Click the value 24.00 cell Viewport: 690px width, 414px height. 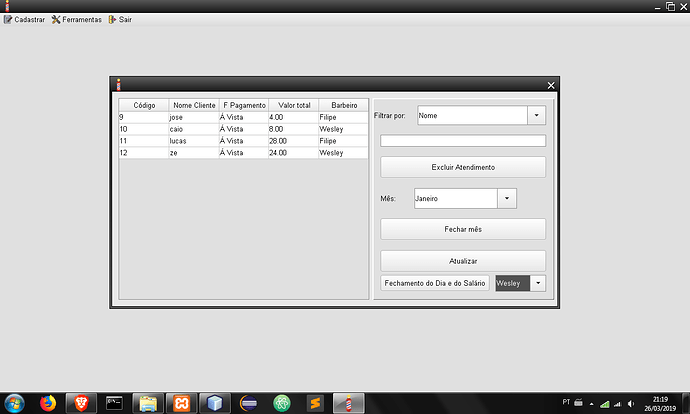coord(294,153)
